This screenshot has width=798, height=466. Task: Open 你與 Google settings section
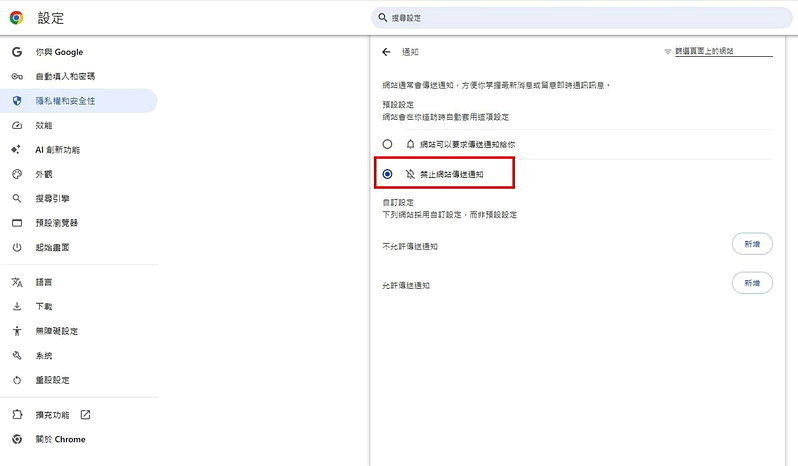[79, 52]
